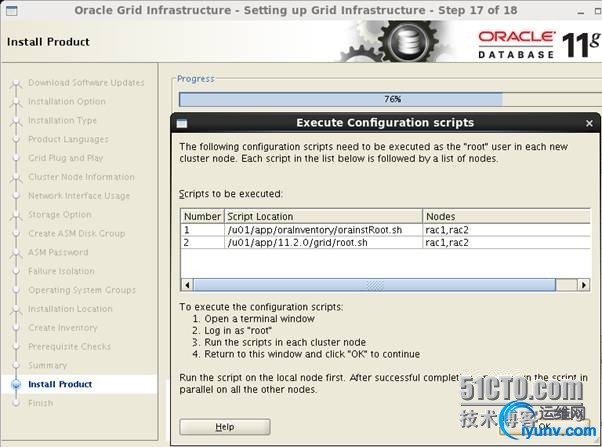Click the horizontal scrollbar thumb in the scripts table

click(x=374, y=285)
